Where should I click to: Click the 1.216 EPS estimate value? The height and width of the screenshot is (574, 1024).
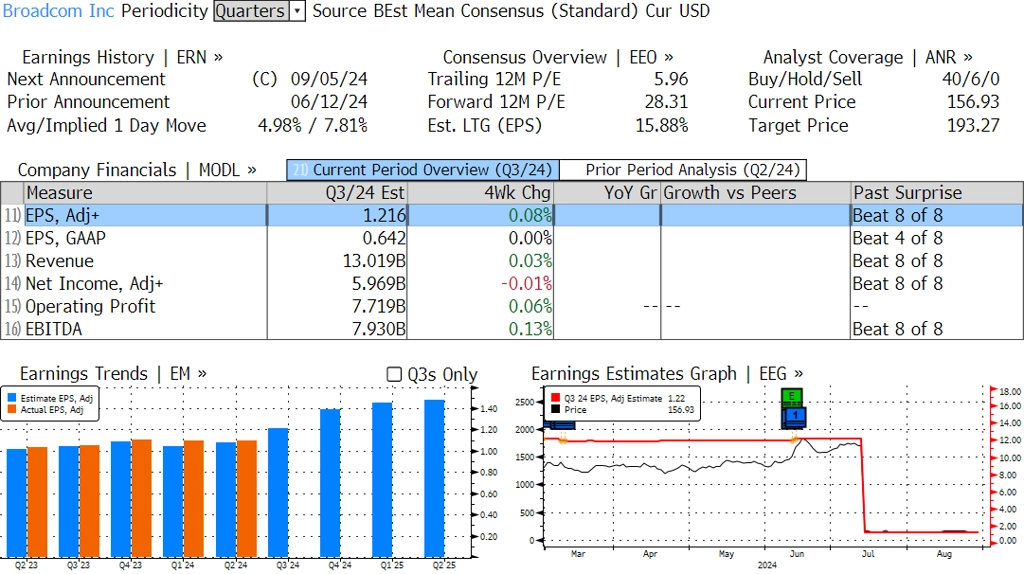coord(384,215)
